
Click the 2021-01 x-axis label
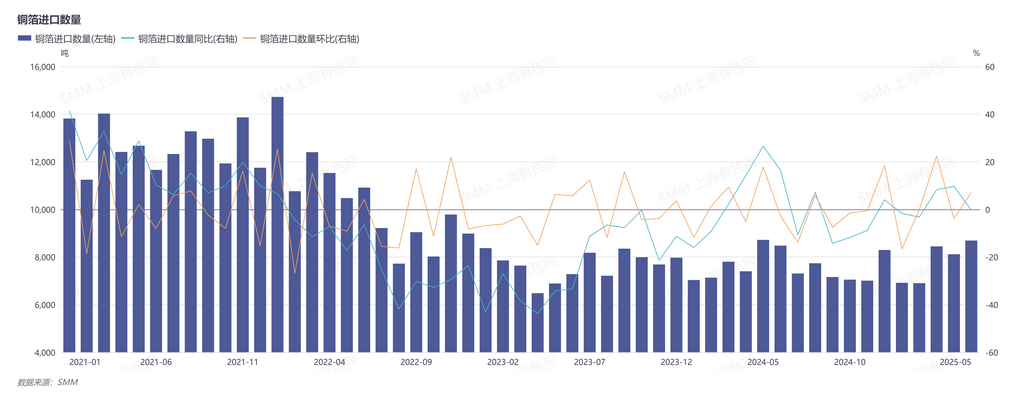click(x=84, y=362)
